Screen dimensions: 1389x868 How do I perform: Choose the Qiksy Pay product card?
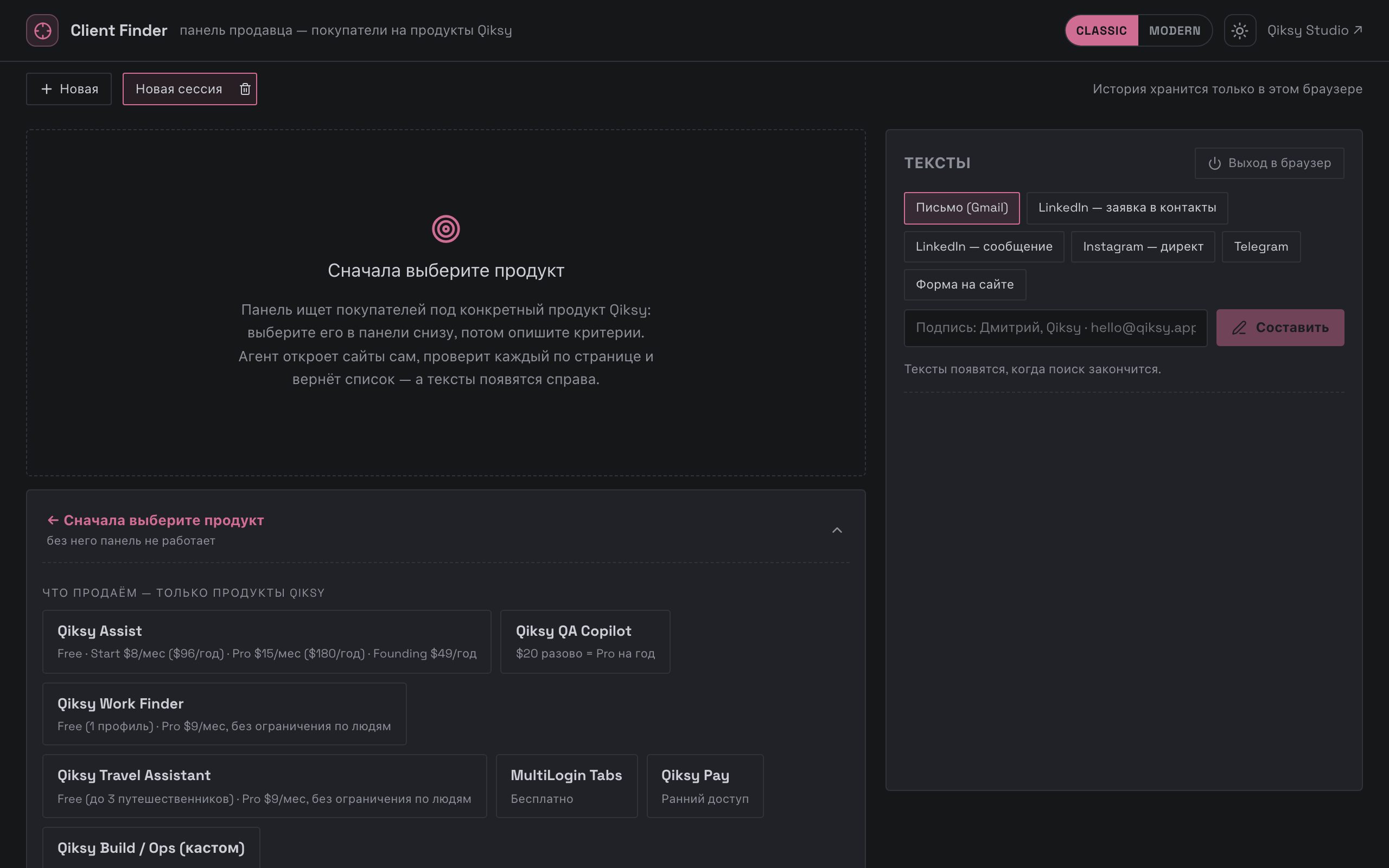(705, 787)
